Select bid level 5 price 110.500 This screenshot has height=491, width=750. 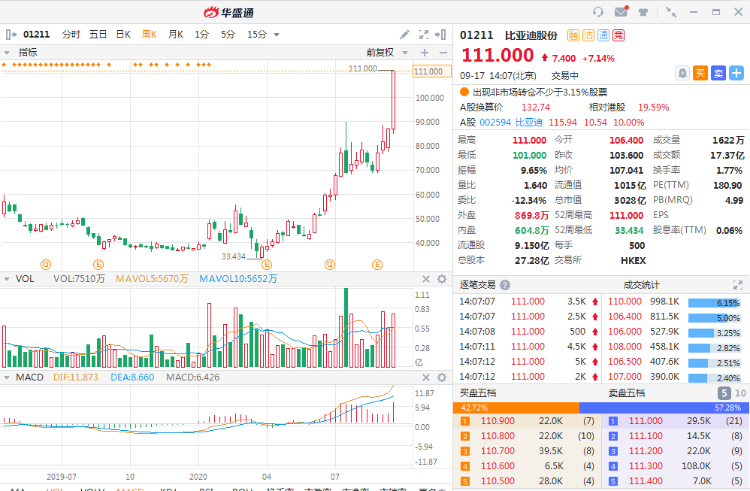coord(498,481)
